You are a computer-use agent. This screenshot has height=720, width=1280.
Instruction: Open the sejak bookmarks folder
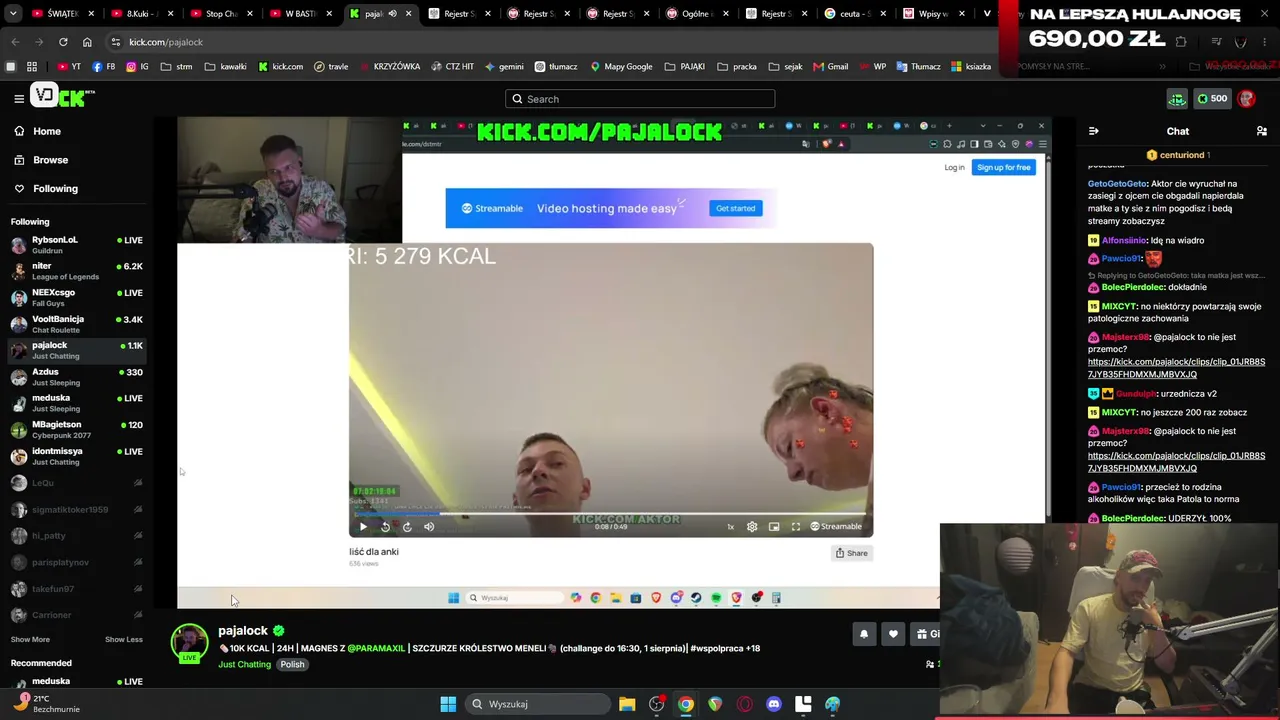pyautogui.click(x=786, y=67)
